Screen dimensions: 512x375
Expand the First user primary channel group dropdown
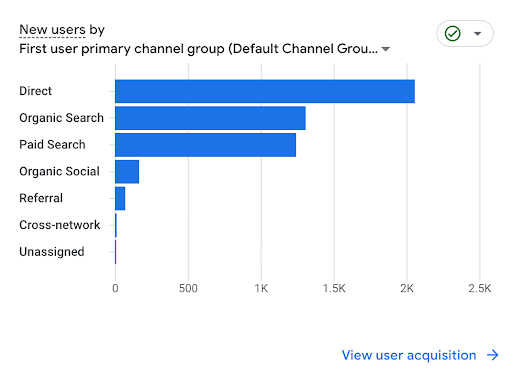(386, 49)
